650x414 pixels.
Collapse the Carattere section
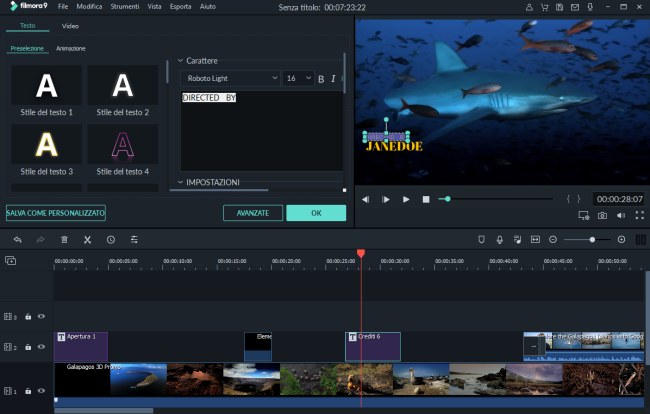point(180,61)
